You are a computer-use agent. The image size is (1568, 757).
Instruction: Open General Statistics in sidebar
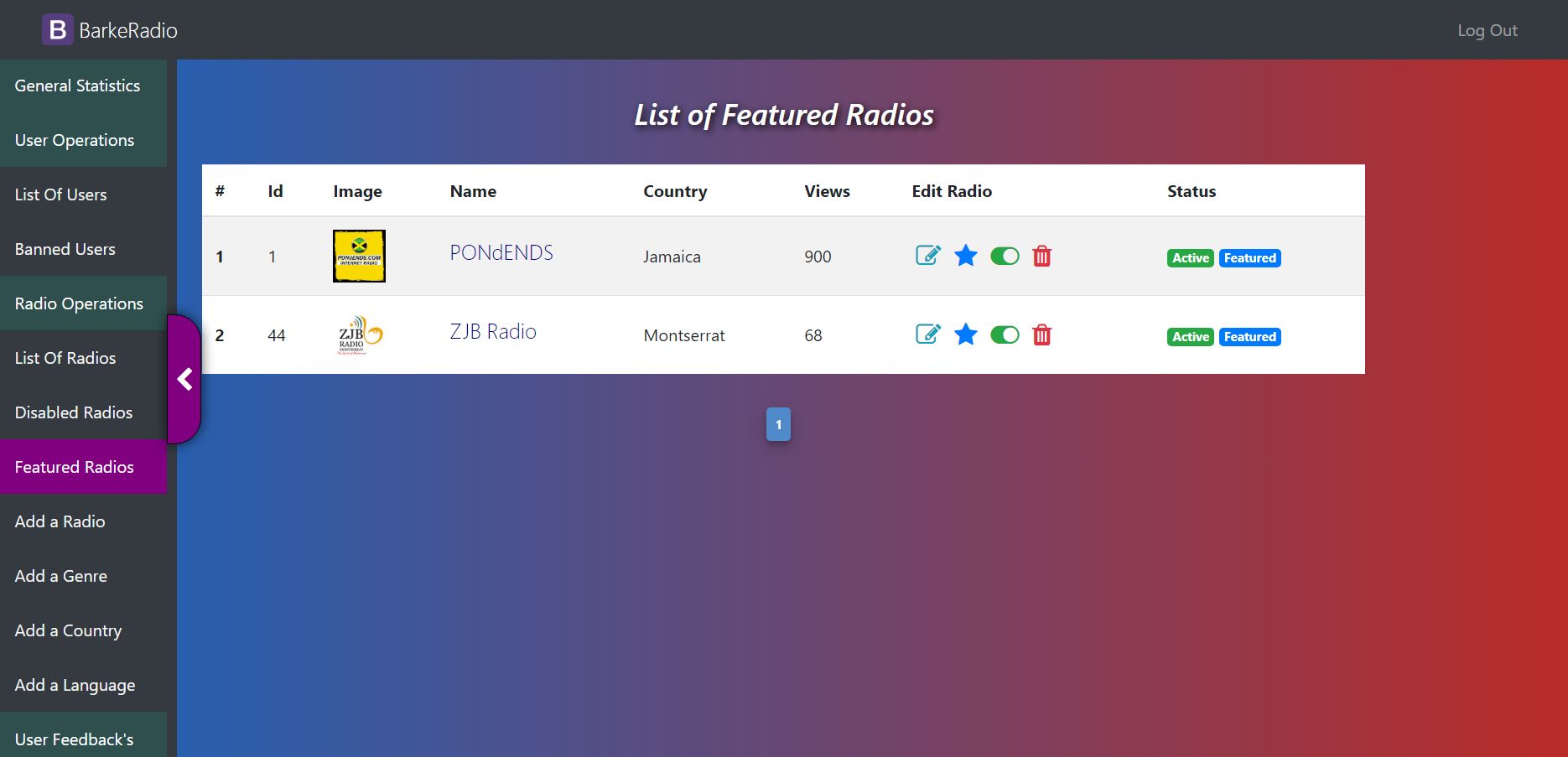[x=83, y=86]
